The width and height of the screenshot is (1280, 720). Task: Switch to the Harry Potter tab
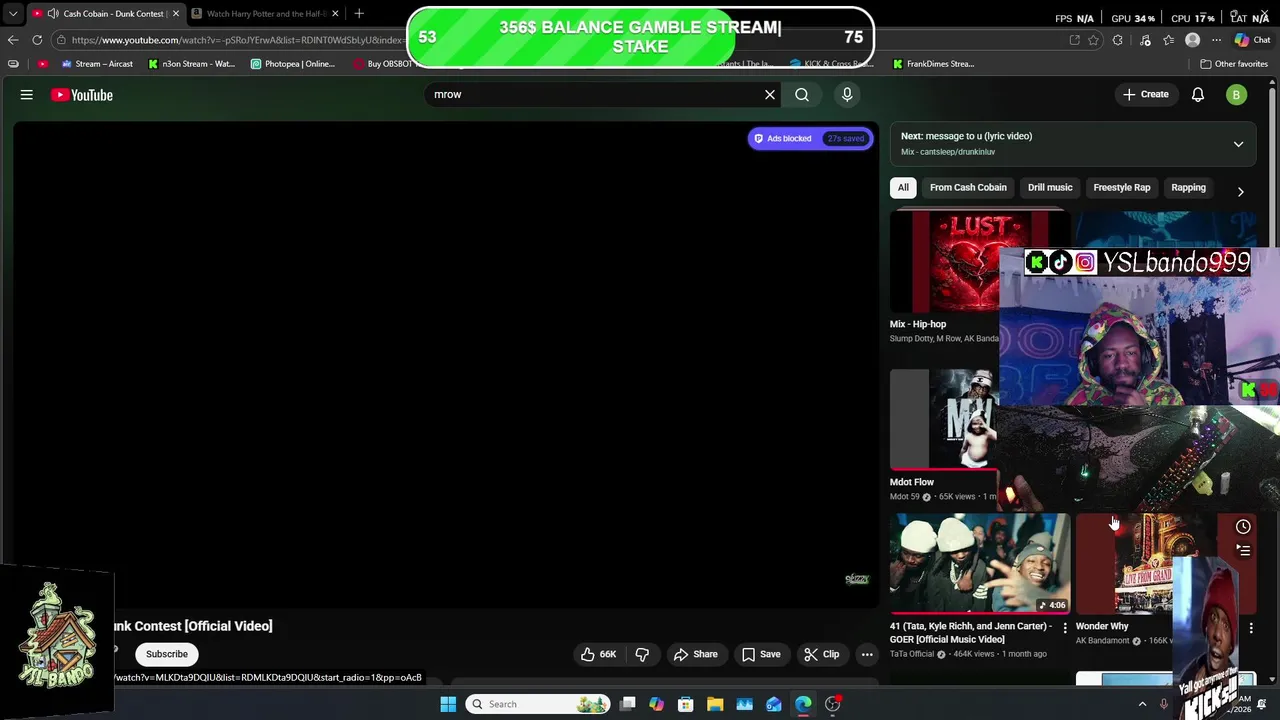(267, 14)
